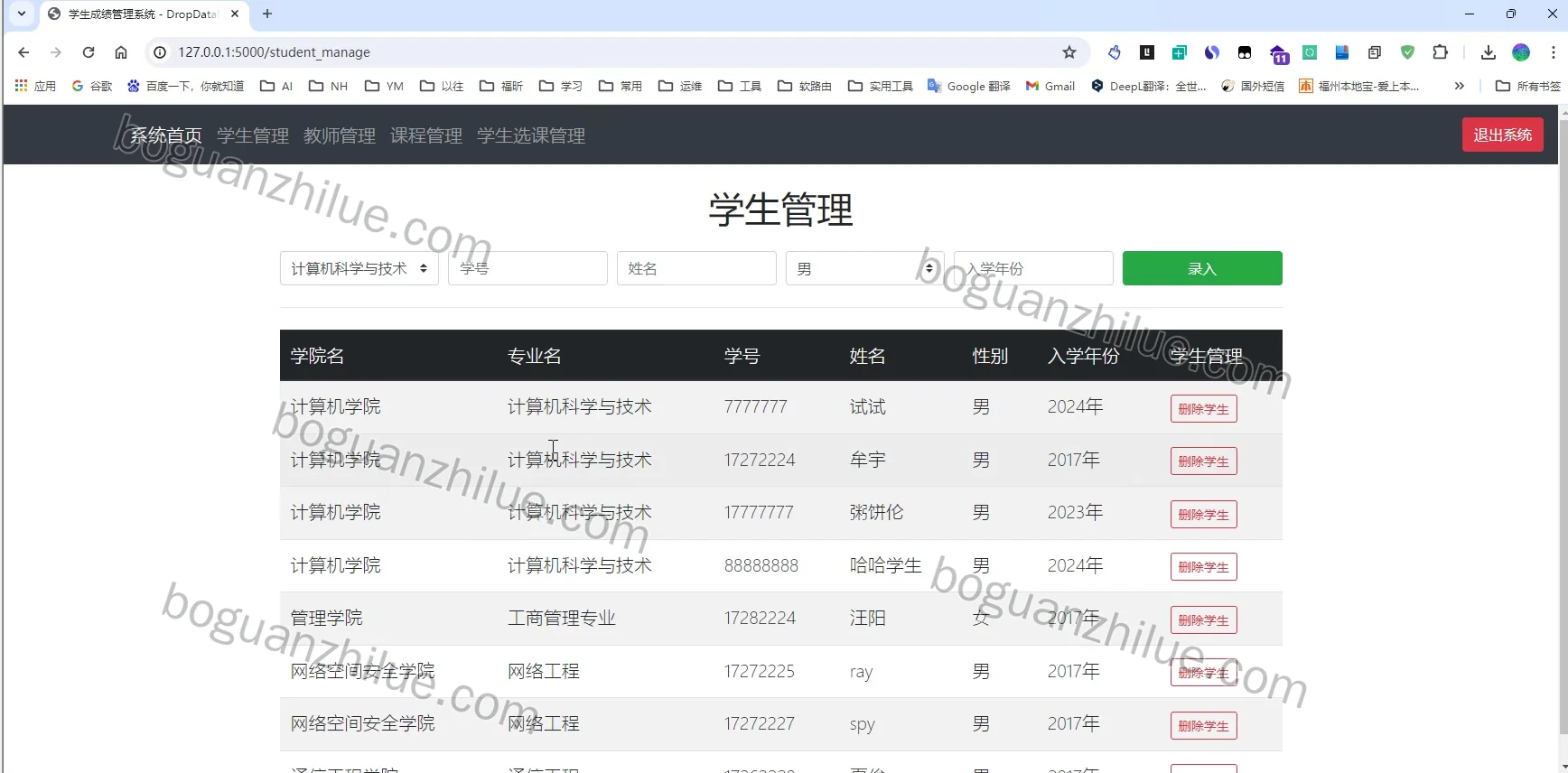This screenshot has width=1568, height=773.
Task: Click the browser address bar URL
Action: [x=275, y=52]
